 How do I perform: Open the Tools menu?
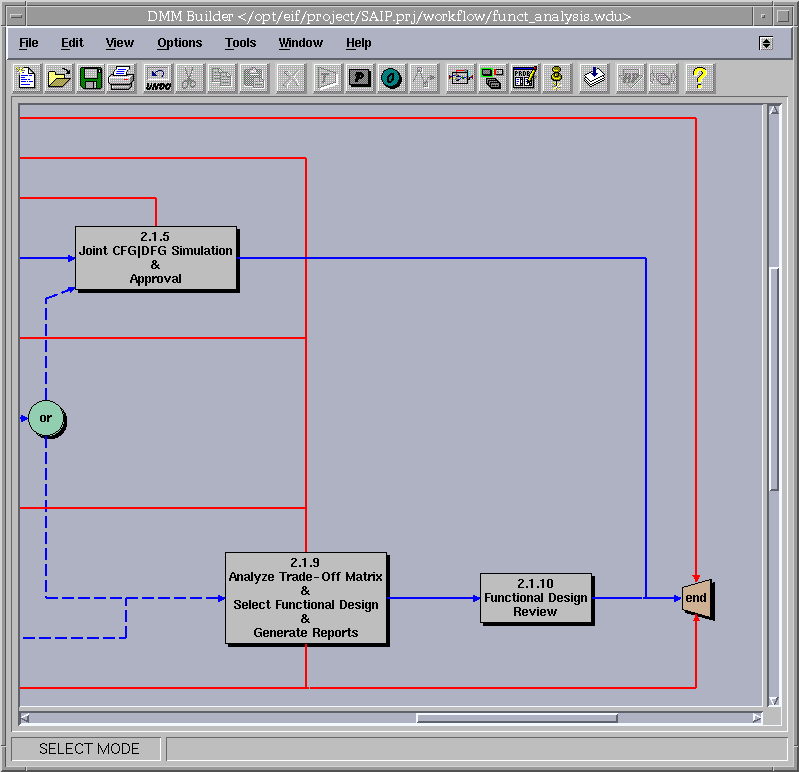pyautogui.click(x=240, y=43)
